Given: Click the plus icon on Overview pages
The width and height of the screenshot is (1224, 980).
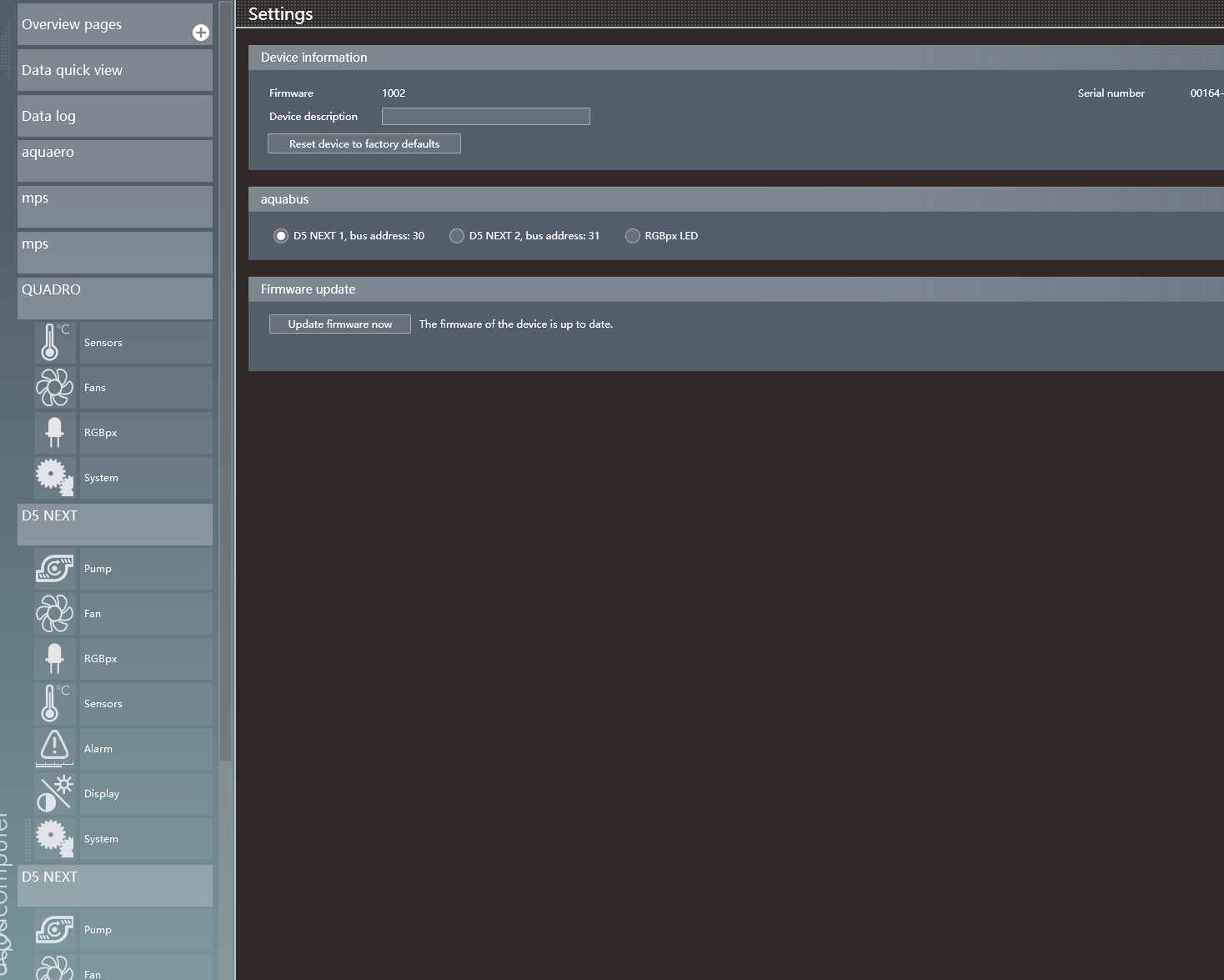Looking at the screenshot, I should [x=200, y=33].
